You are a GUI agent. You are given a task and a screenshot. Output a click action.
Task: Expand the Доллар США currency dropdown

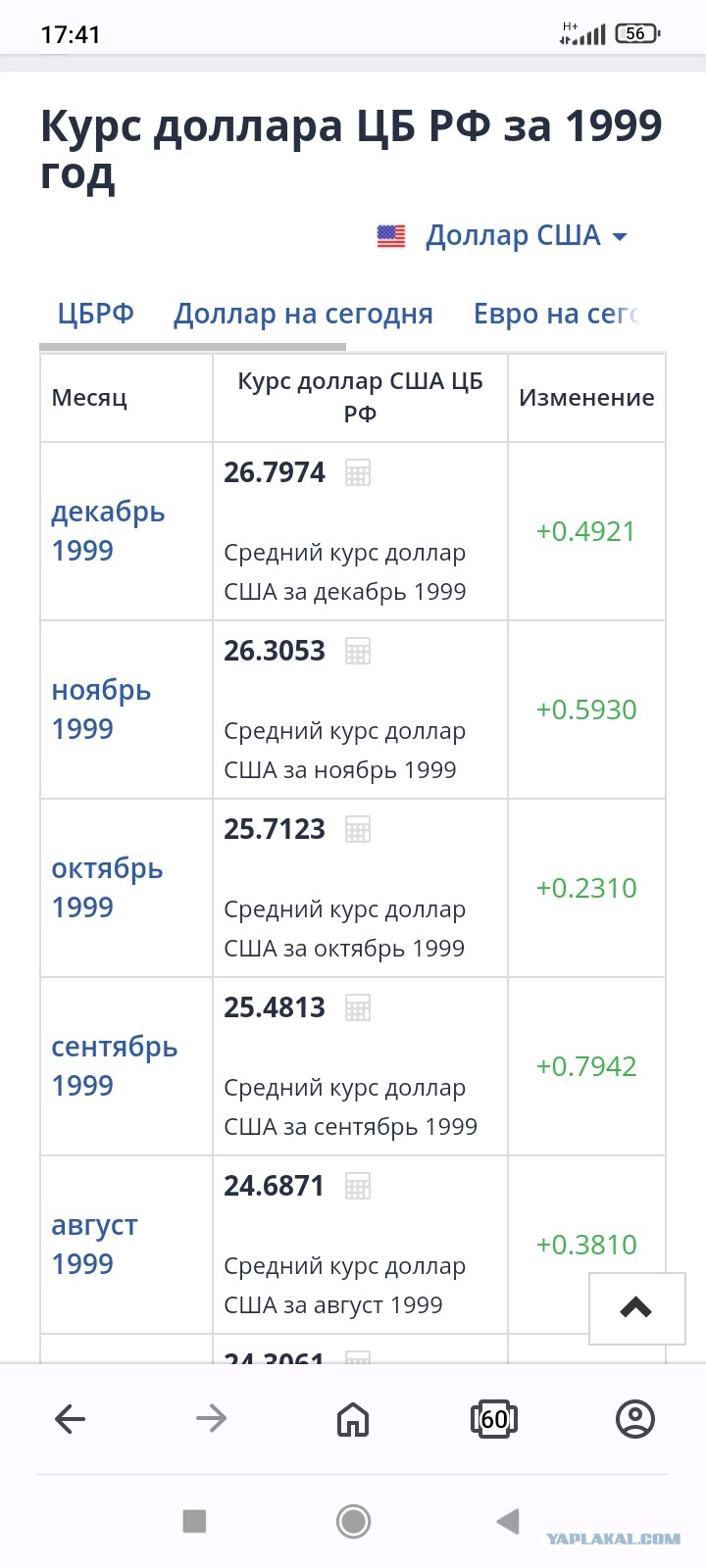527,235
